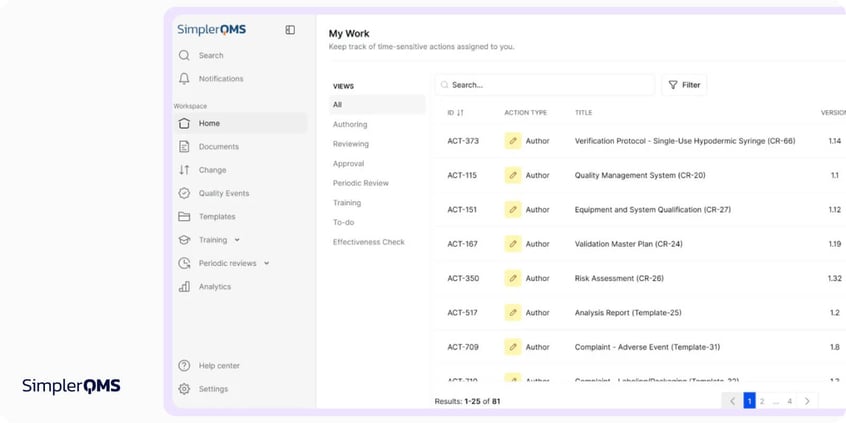
Task: Sort table by the ID column arrows
Action: (x=460, y=113)
